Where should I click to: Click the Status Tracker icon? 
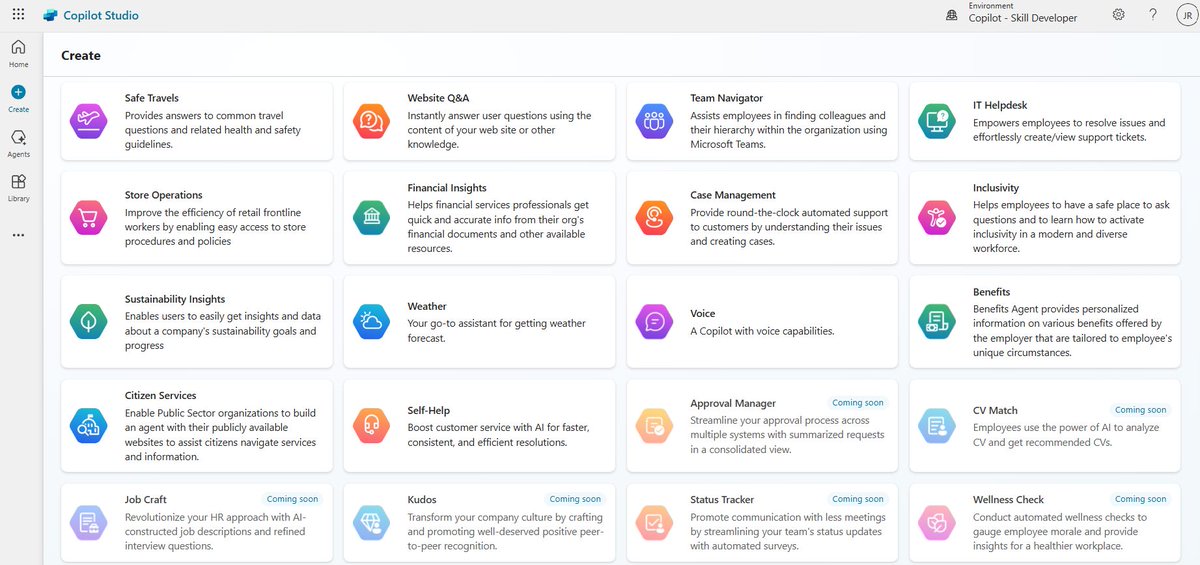(654, 522)
